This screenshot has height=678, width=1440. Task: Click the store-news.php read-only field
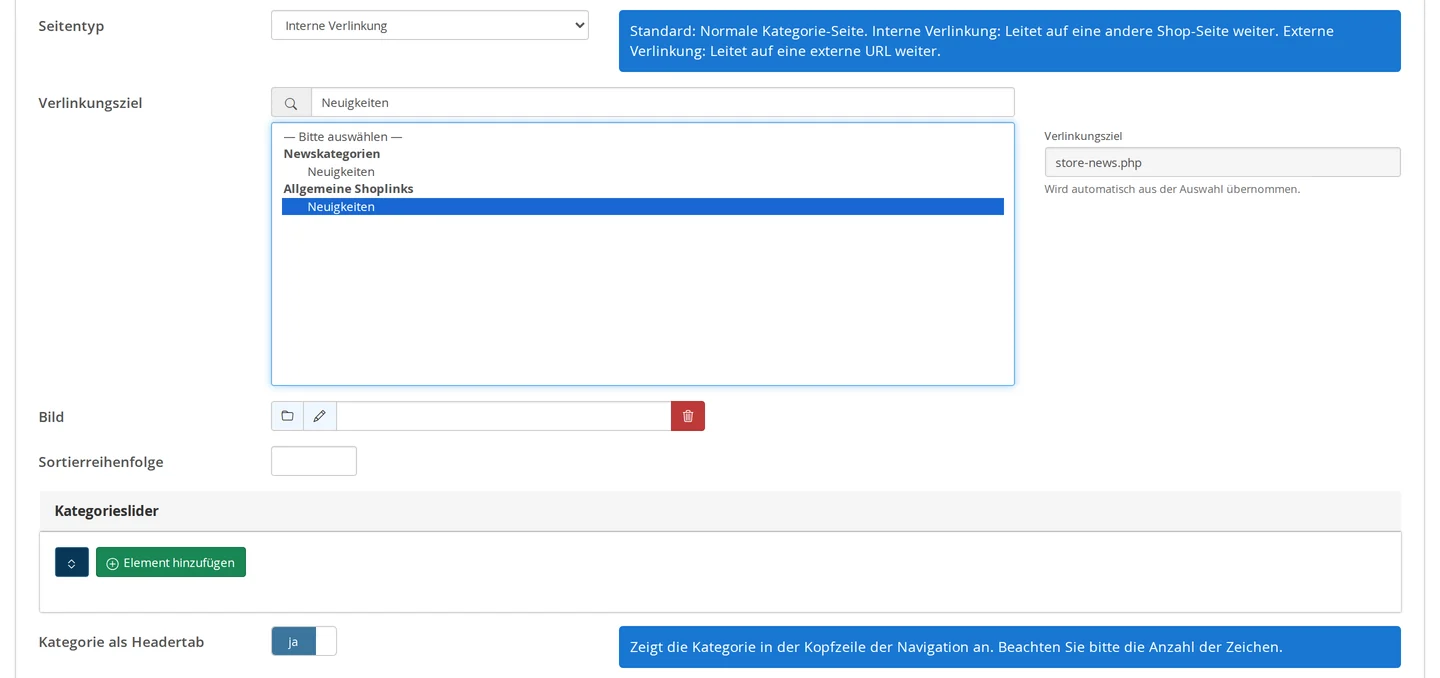tap(1222, 162)
